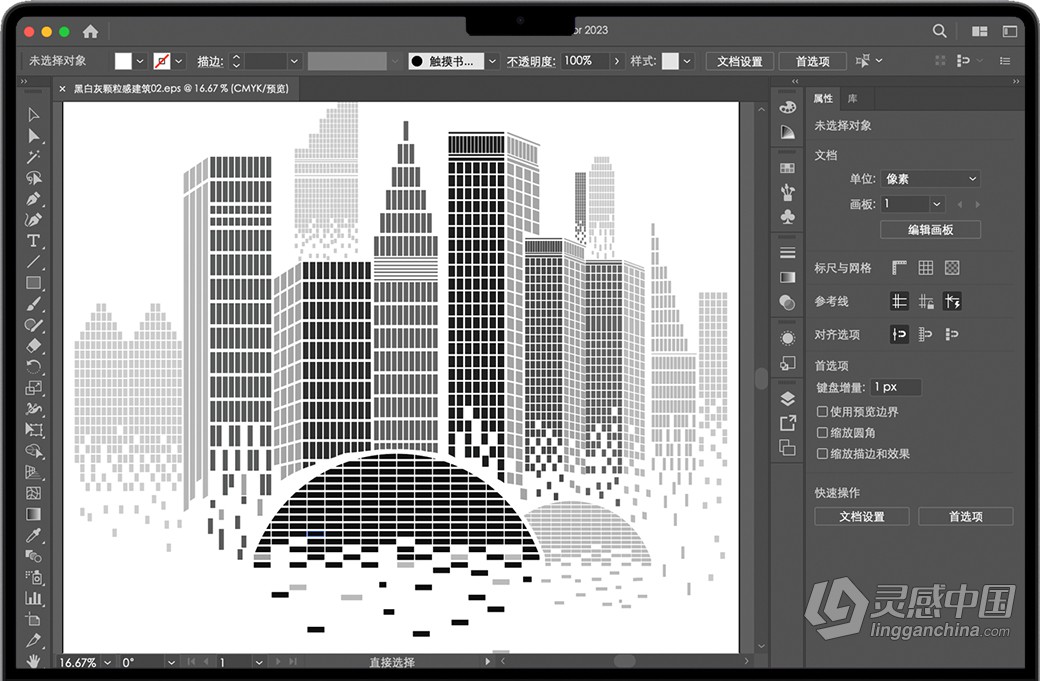This screenshot has height=681, width=1040.
Task: Select the Pen tool
Action: pos(33,198)
